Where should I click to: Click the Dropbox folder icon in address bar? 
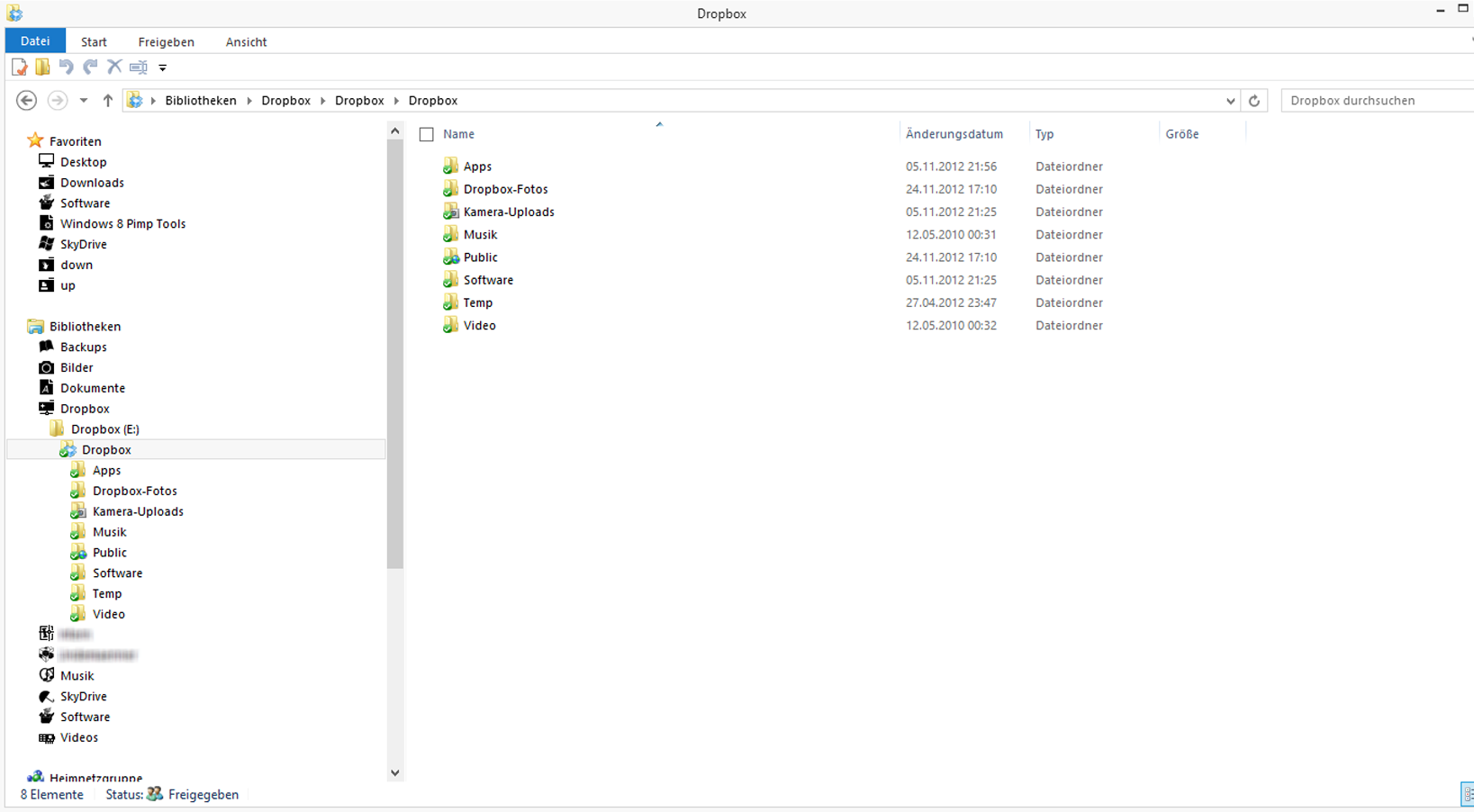pyautogui.click(x=135, y=101)
